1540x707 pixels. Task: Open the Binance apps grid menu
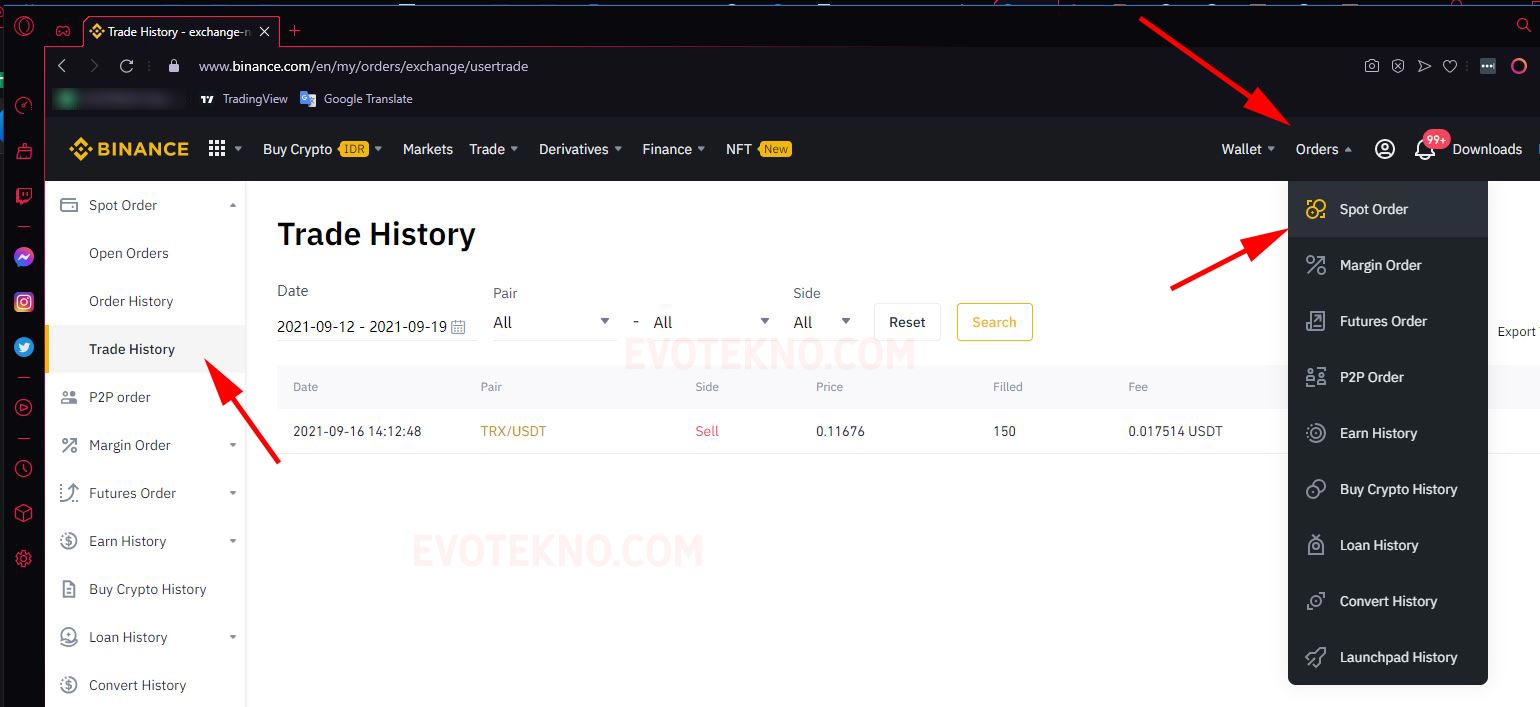(x=217, y=149)
